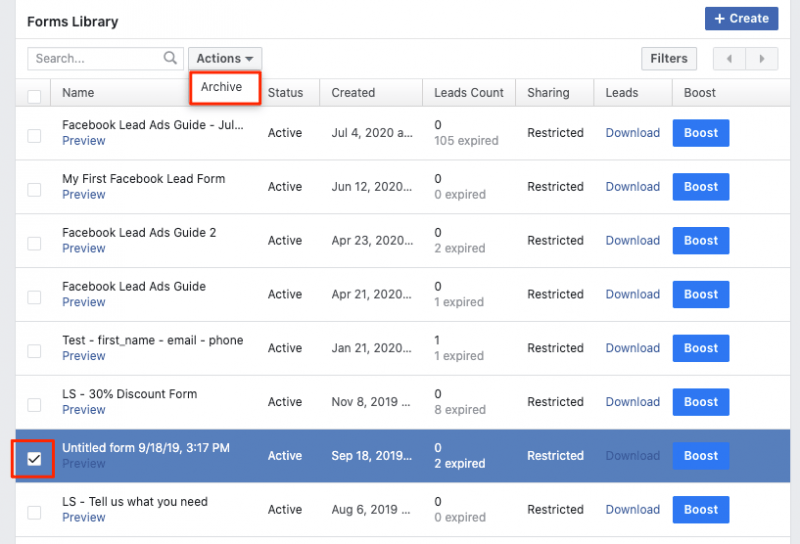Download leads for Facebook Lead Ads Guide 2
The height and width of the screenshot is (544, 800).
coord(633,240)
